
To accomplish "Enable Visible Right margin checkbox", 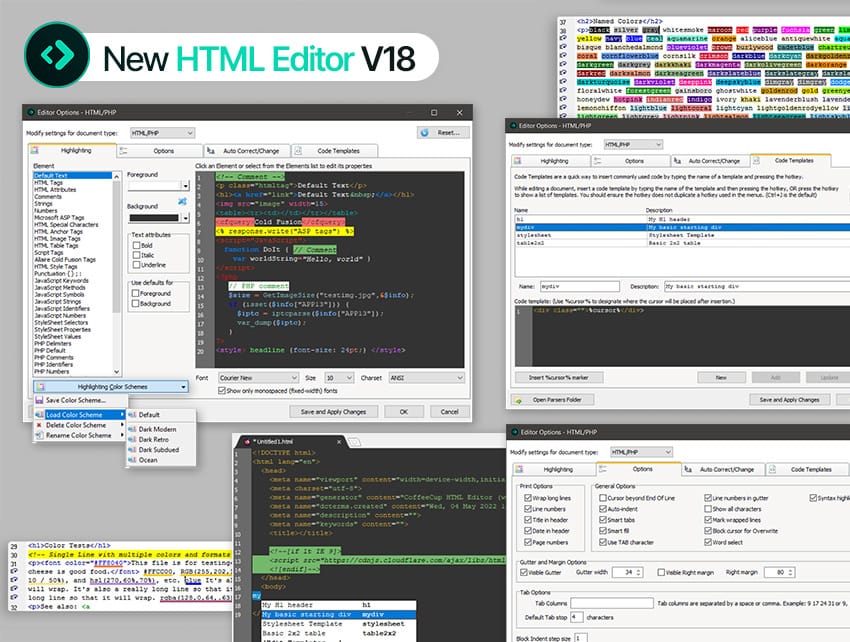I will 661,572.
